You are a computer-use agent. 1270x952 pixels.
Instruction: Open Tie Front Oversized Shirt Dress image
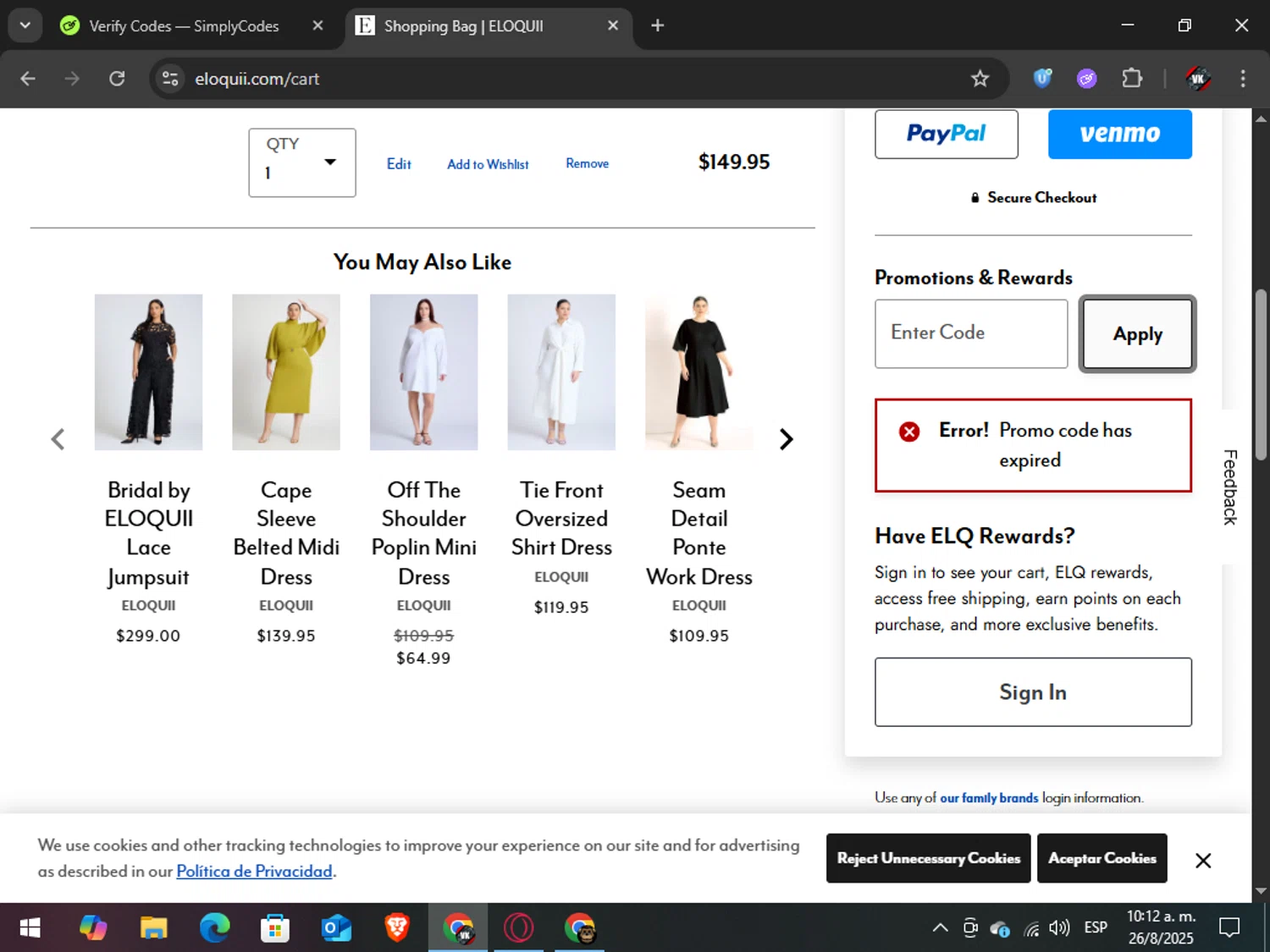pyautogui.click(x=561, y=372)
